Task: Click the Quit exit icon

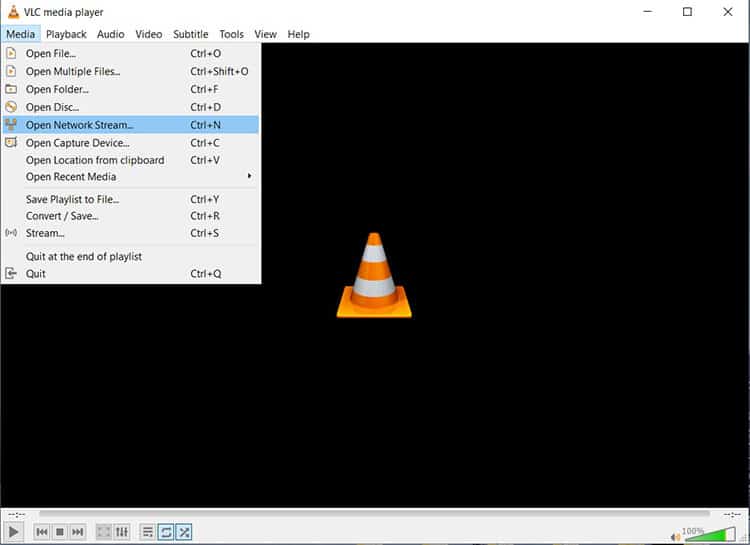Action: click(11, 274)
